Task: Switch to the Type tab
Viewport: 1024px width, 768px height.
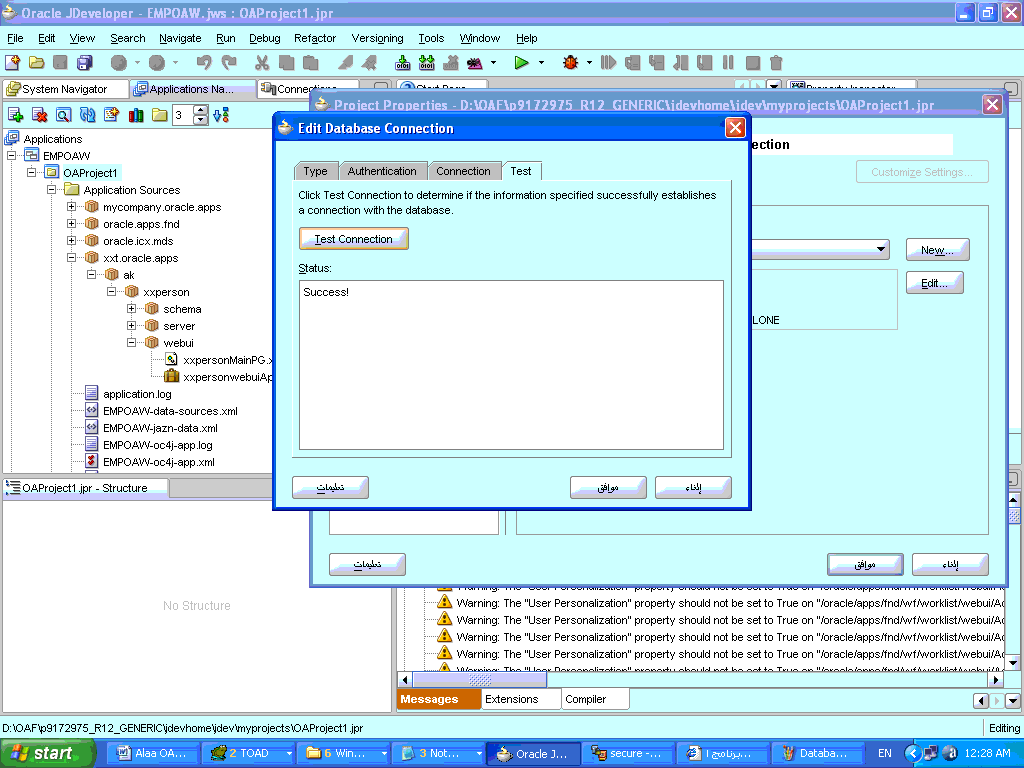Action: (x=315, y=171)
